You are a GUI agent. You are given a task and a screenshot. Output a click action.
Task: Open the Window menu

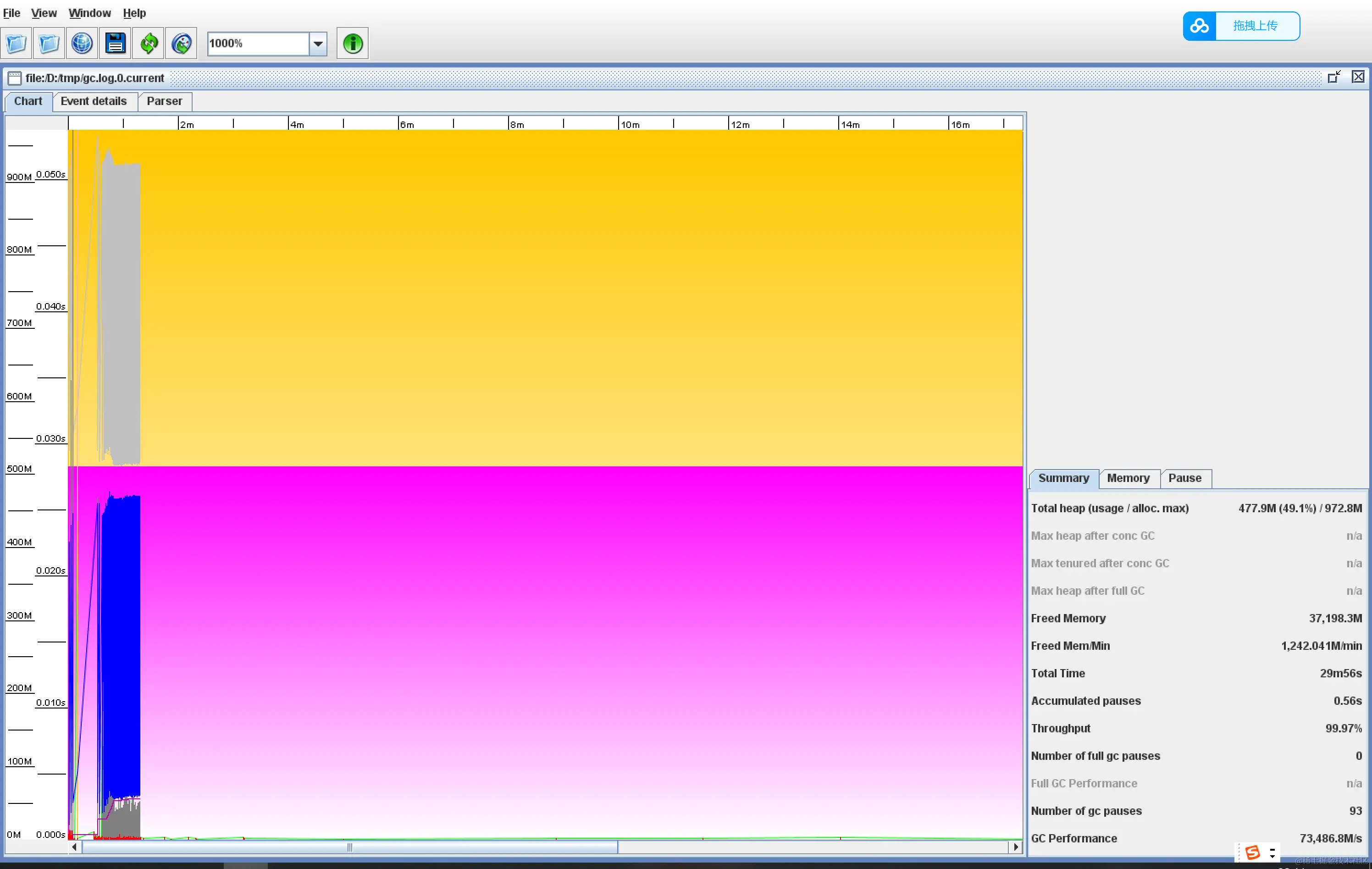pos(89,12)
